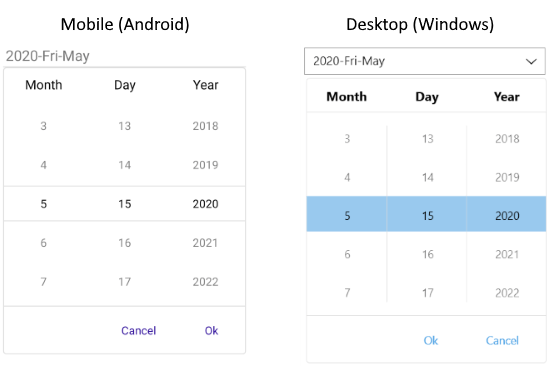Pick day 16 in Android picker
Image resolution: width=550 pixels, height=366 pixels.
(x=125, y=243)
